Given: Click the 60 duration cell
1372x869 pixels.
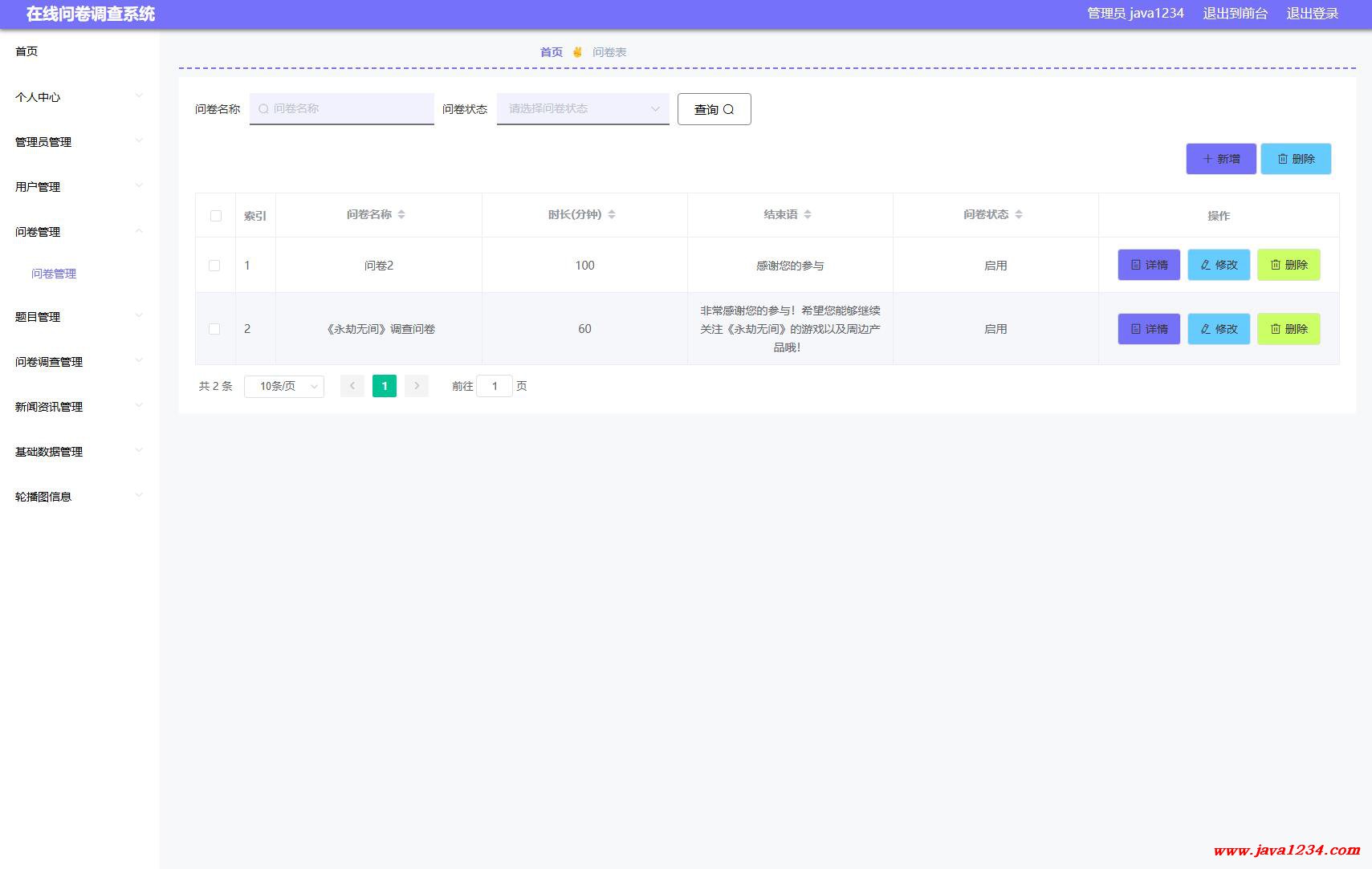Looking at the screenshot, I should pyautogui.click(x=584, y=329).
